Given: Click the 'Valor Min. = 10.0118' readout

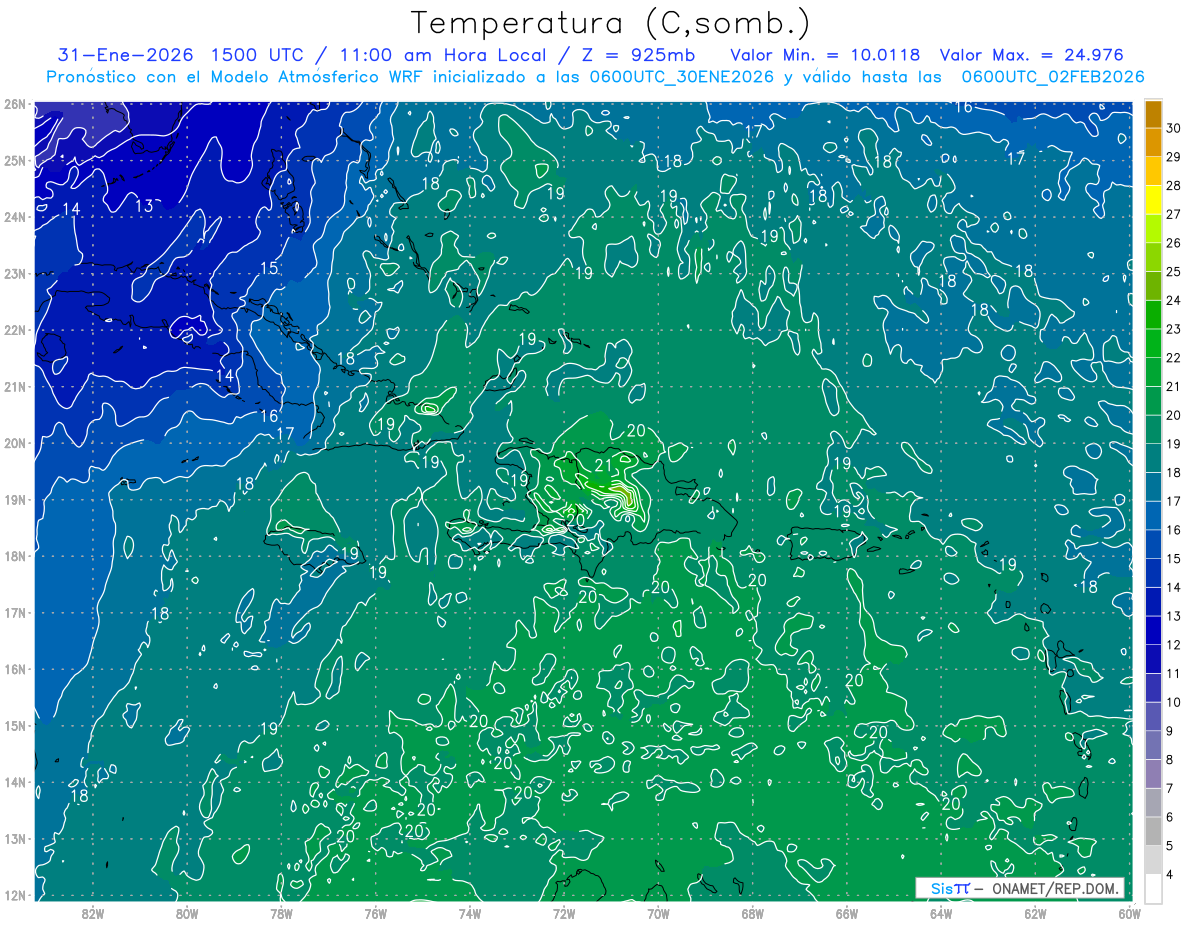Looking at the screenshot, I should click(825, 55).
